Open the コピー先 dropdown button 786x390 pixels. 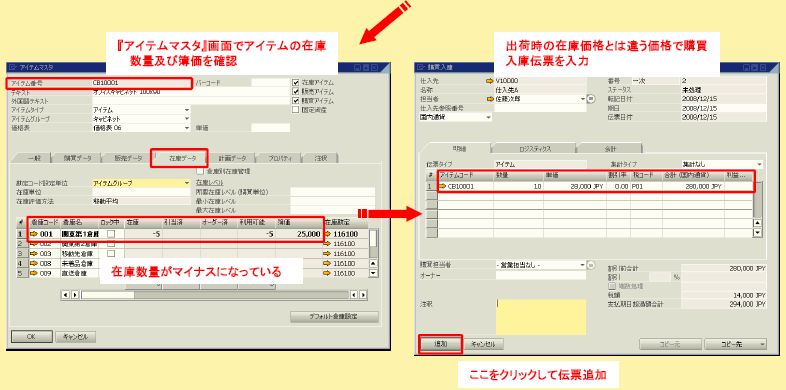pos(735,344)
